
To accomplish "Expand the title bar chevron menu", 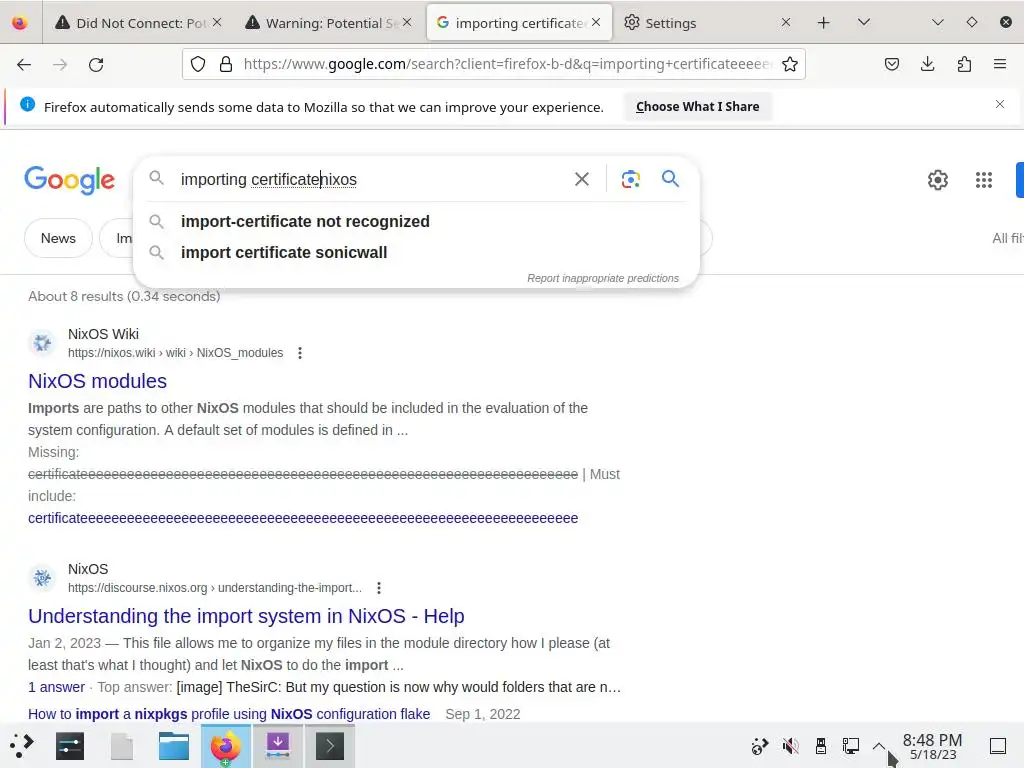I will point(938,22).
